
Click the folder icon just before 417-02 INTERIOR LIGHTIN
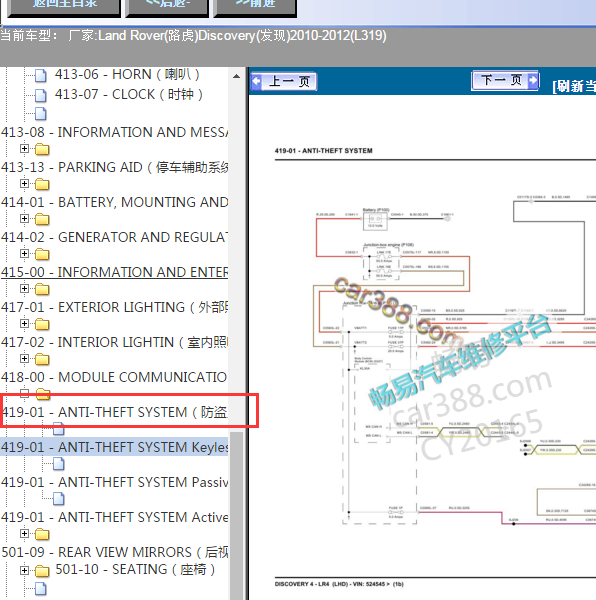coord(42,324)
